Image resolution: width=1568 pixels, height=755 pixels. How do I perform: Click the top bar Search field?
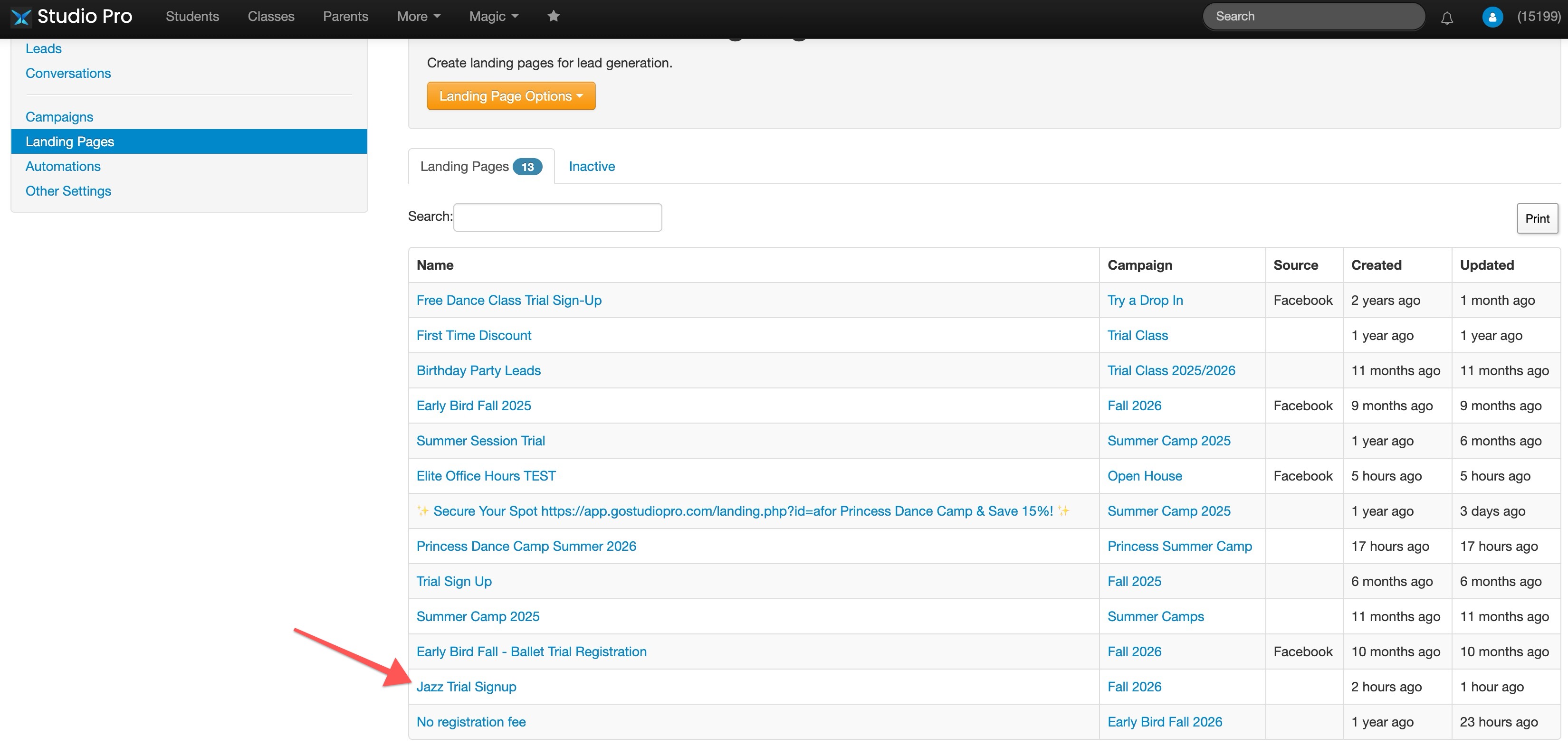pyautogui.click(x=1314, y=17)
